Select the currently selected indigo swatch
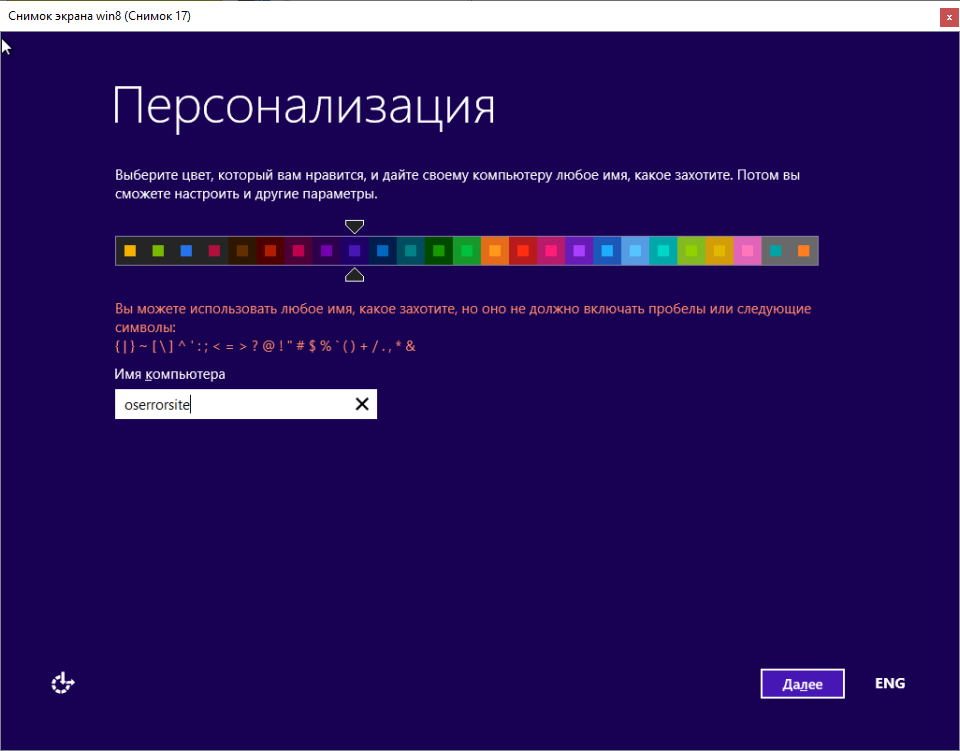 click(x=354, y=251)
